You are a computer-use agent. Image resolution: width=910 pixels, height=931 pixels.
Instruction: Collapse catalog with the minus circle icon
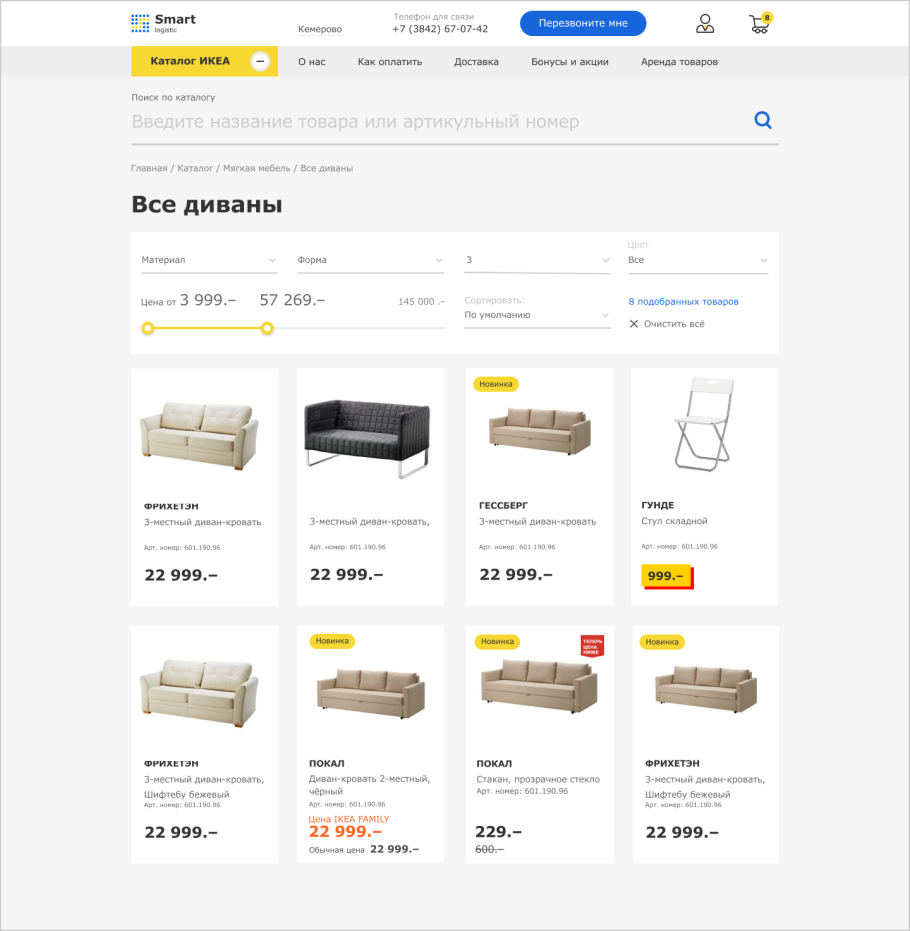(260, 61)
